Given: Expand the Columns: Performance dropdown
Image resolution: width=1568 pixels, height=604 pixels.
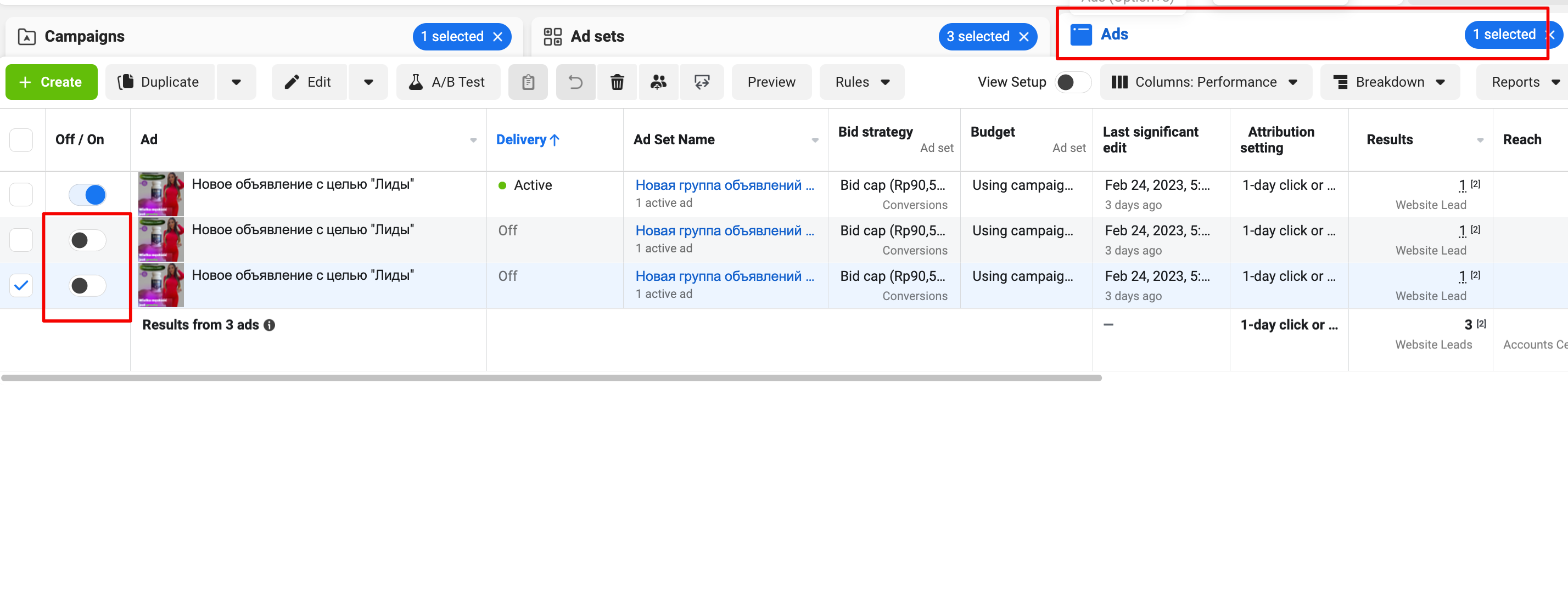Looking at the screenshot, I should (x=1205, y=82).
